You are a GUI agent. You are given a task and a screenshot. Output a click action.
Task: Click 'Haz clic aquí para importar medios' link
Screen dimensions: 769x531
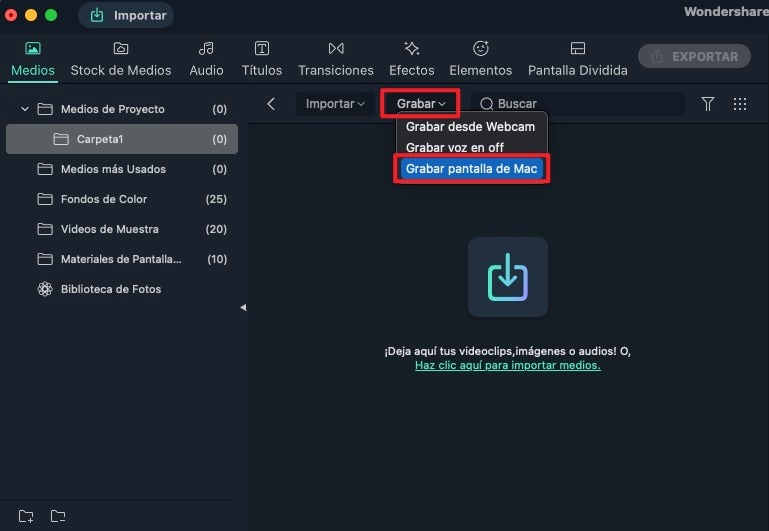(508, 365)
